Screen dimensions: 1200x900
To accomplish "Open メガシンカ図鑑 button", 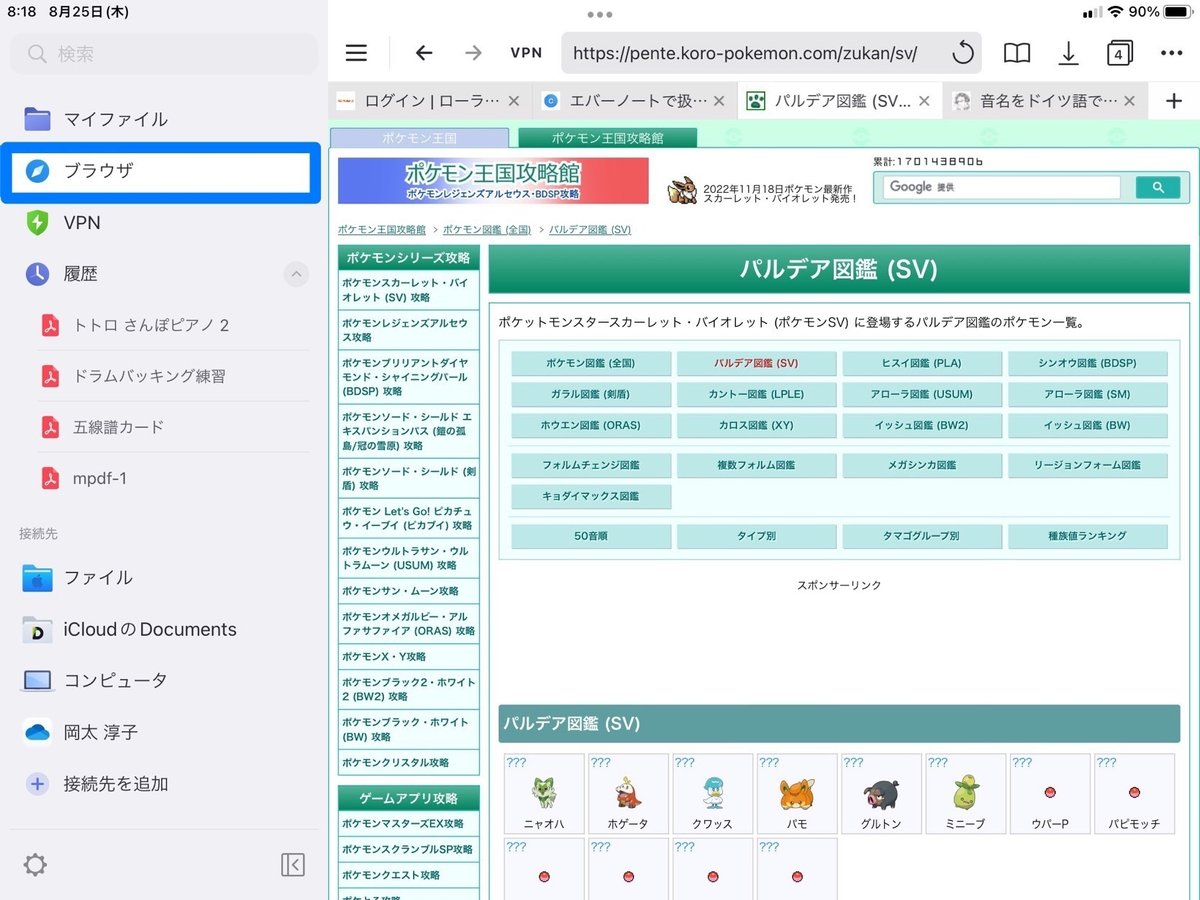I will click(x=922, y=465).
